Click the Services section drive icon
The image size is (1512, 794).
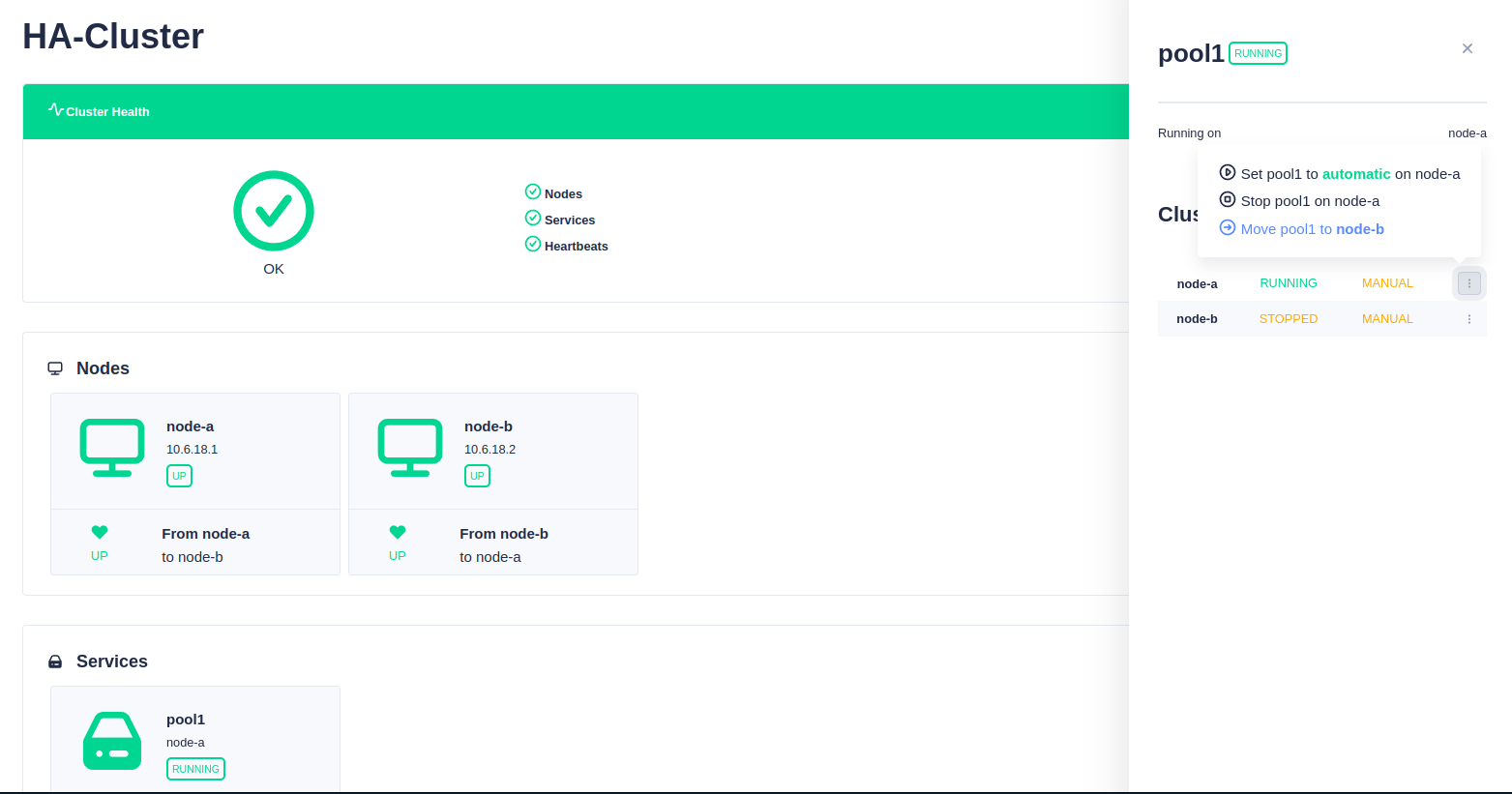(x=55, y=662)
